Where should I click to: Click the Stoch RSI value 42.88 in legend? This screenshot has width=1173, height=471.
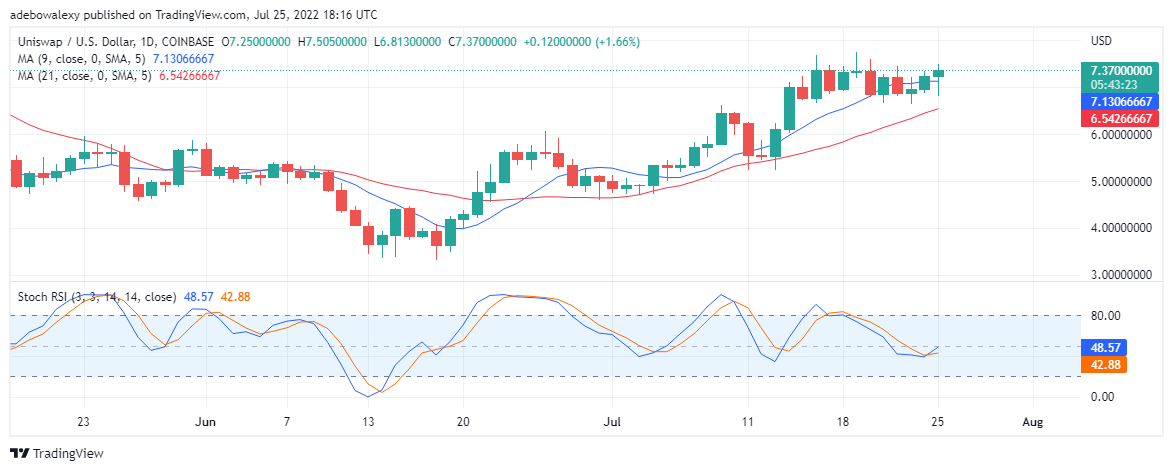tap(234, 297)
